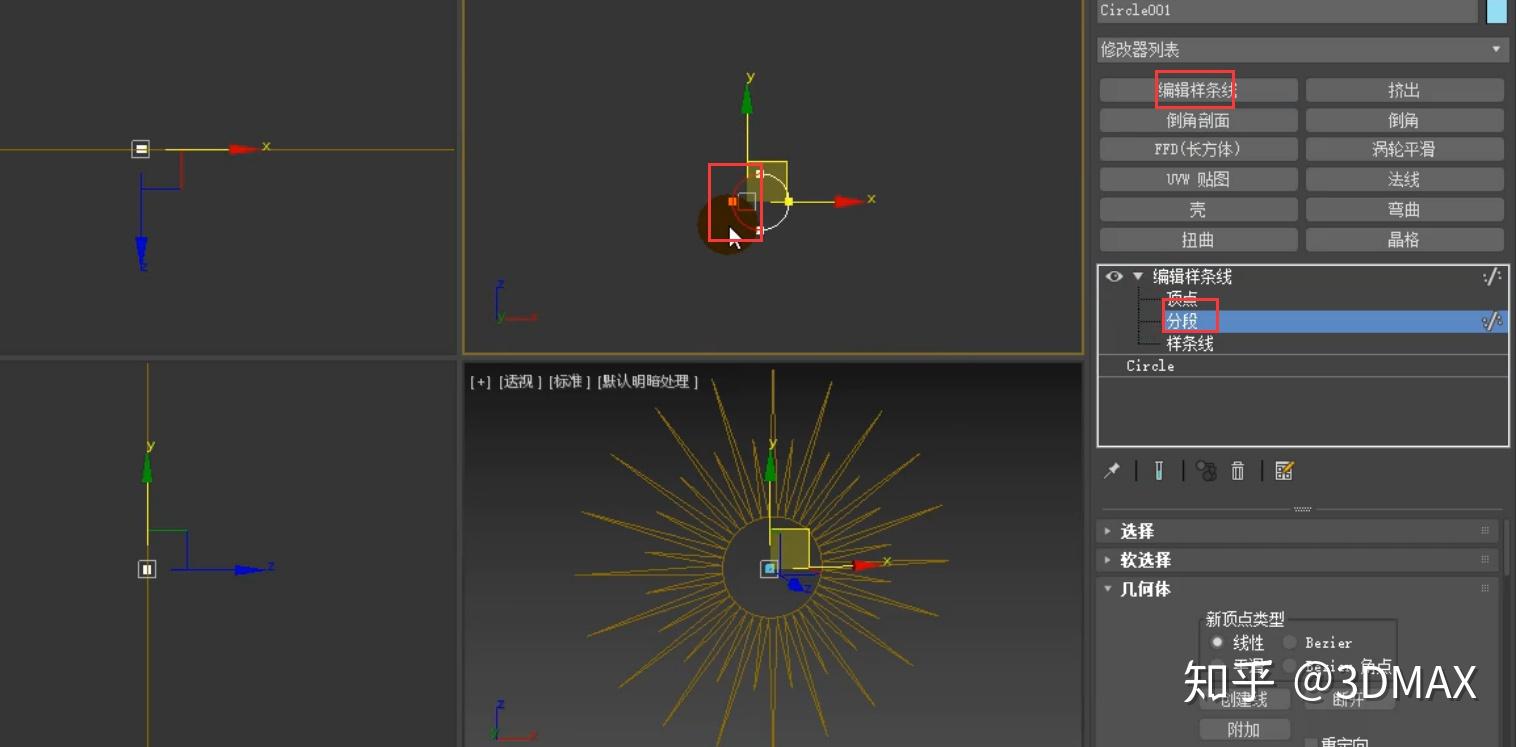Select the Pin Stack icon
Viewport: 1517px width, 747px height.
(1111, 470)
